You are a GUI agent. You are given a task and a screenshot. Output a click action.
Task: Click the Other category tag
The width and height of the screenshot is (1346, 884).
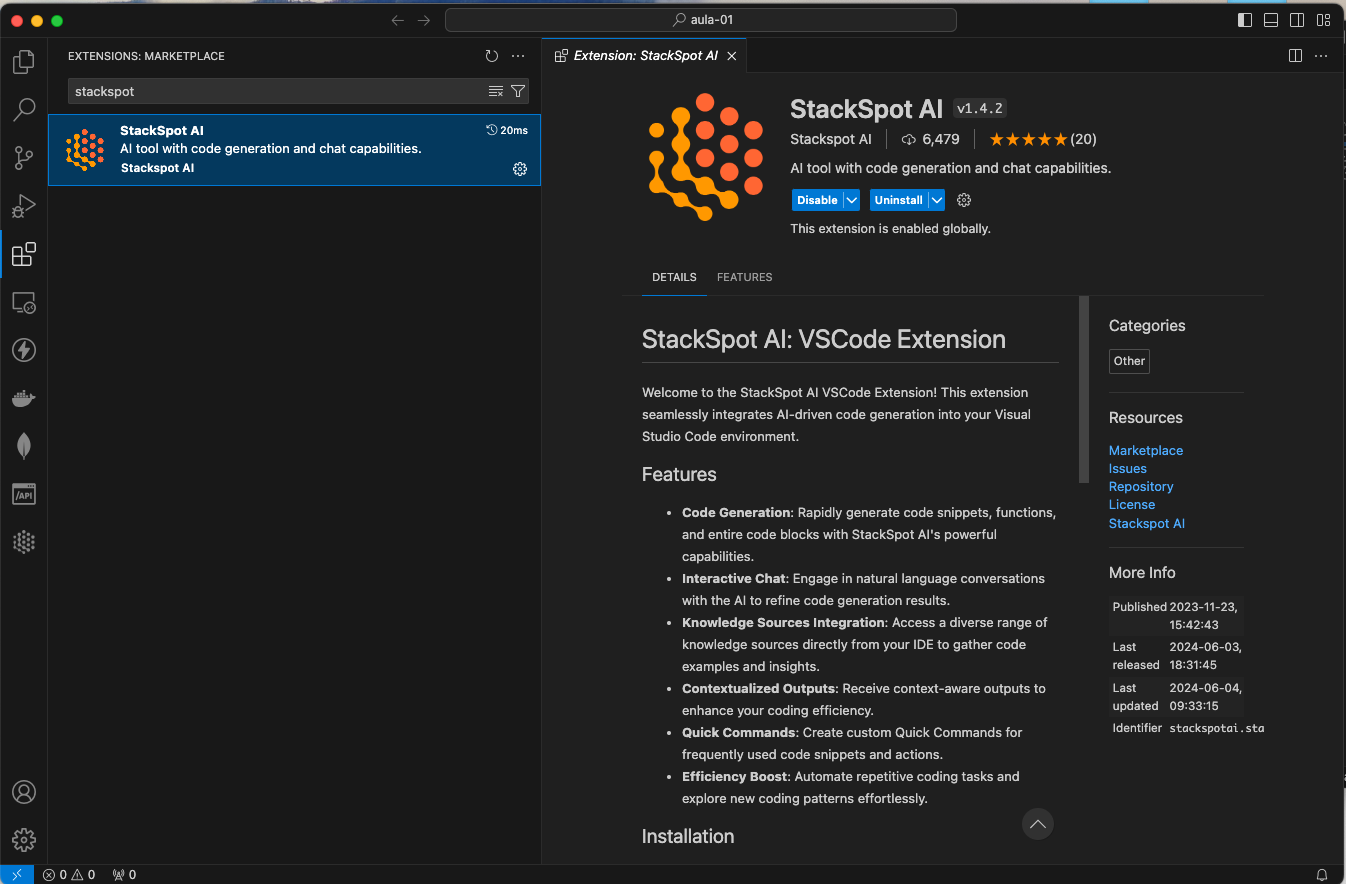pos(1130,361)
